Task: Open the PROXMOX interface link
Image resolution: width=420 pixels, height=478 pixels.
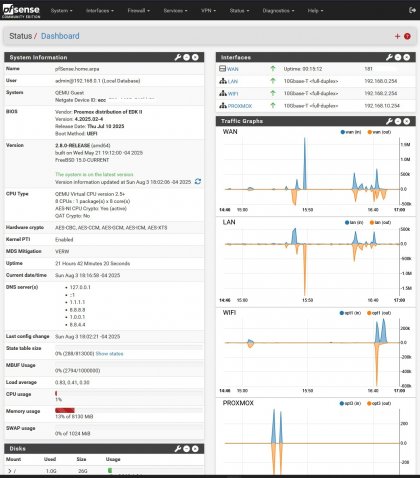Action: click(x=240, y=106)
